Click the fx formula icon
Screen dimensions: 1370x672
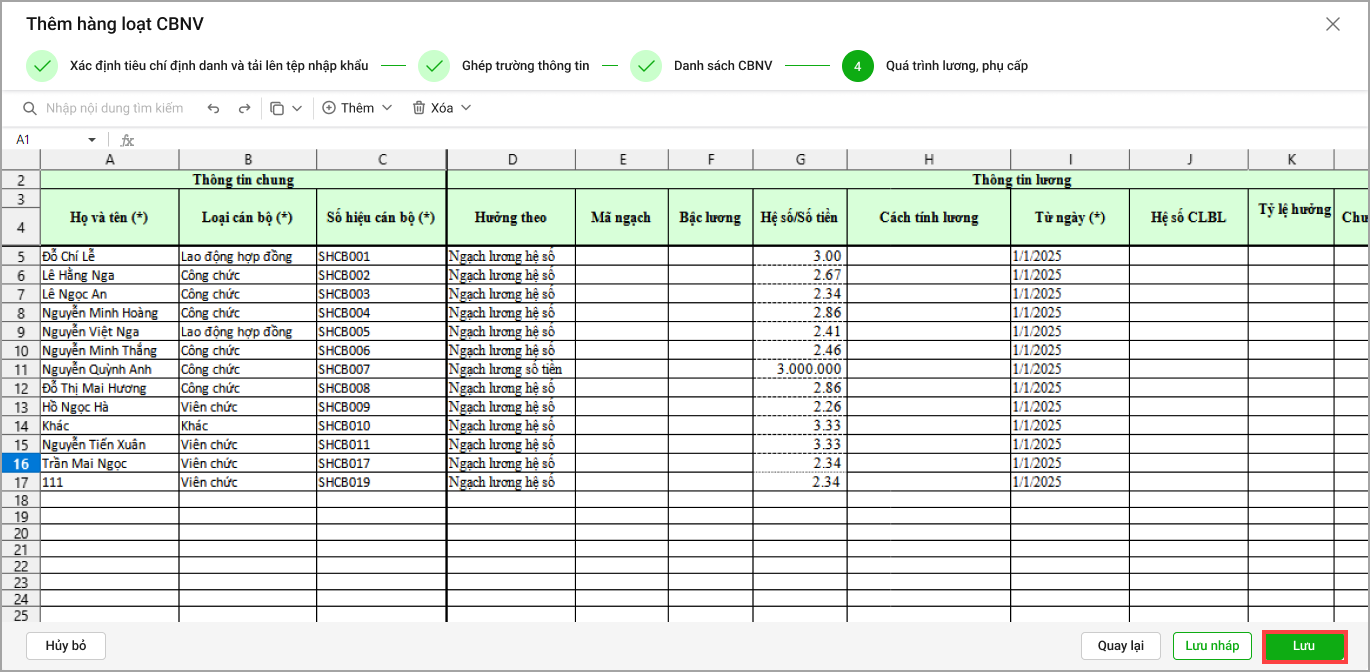[127, 140]
